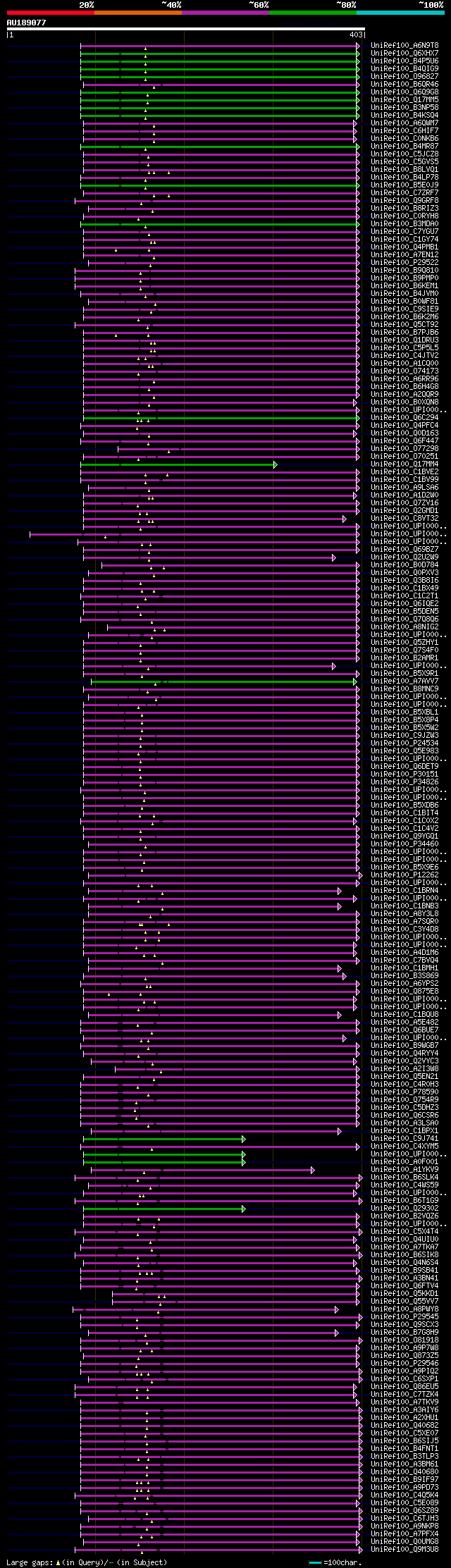Image resolution: width=451 pixels, height=1568 pixels.
Task: Open the UniRef100_C5JCZ8 entry
Action: (404, 154)
